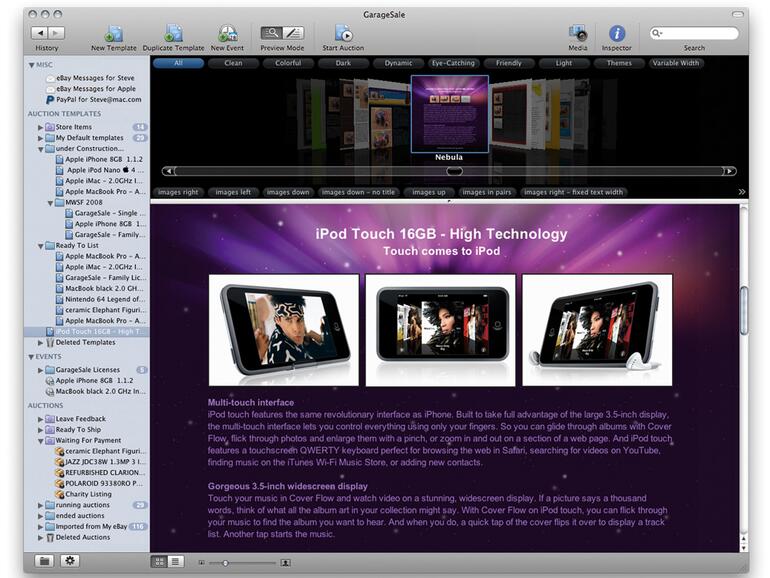Choose images right - fixed text width layout
Viewport: 770px width, 578px height.
[574, 192]
